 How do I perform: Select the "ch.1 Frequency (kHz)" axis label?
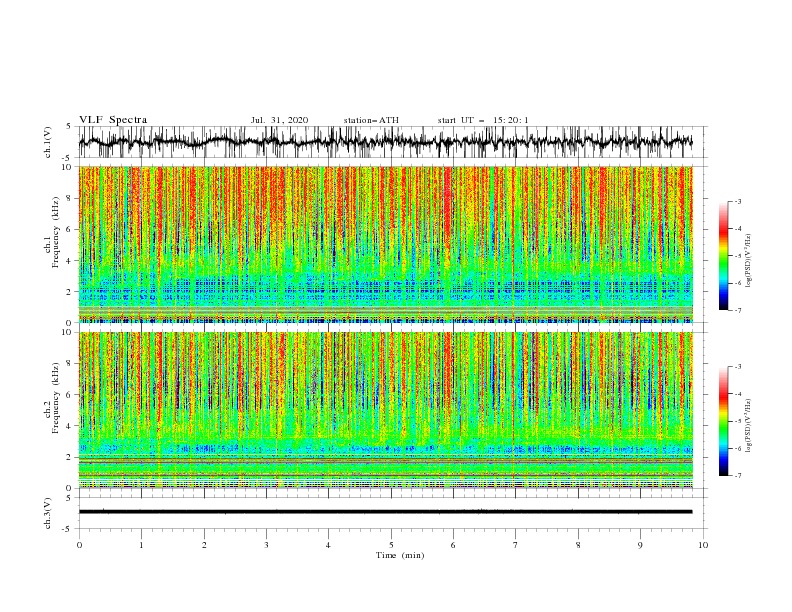click(52, 232)
